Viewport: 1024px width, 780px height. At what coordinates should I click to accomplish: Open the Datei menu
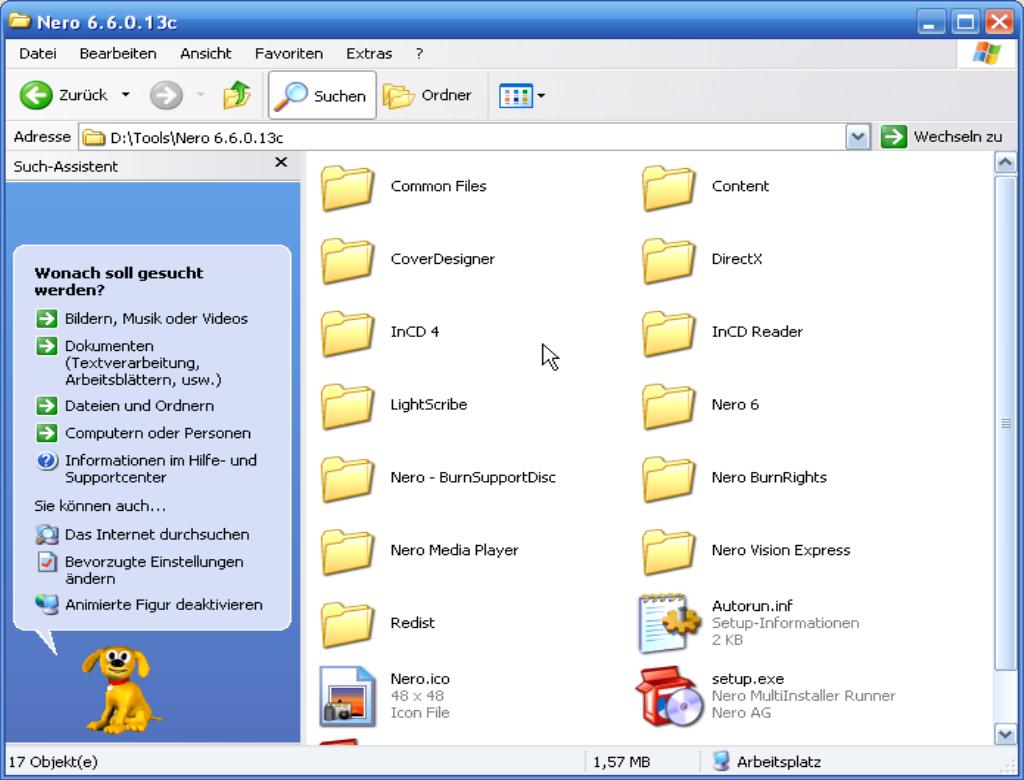38,54
